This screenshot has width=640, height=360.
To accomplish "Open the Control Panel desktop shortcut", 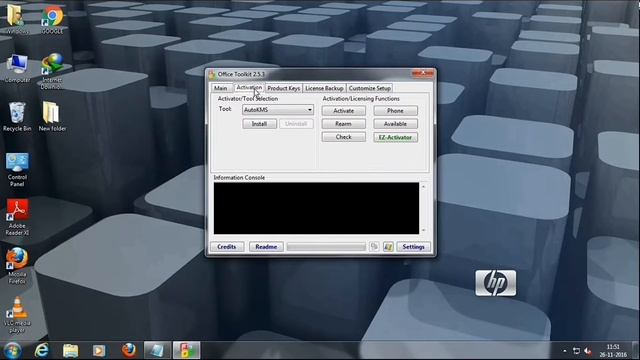I will (x=17, y=170).
